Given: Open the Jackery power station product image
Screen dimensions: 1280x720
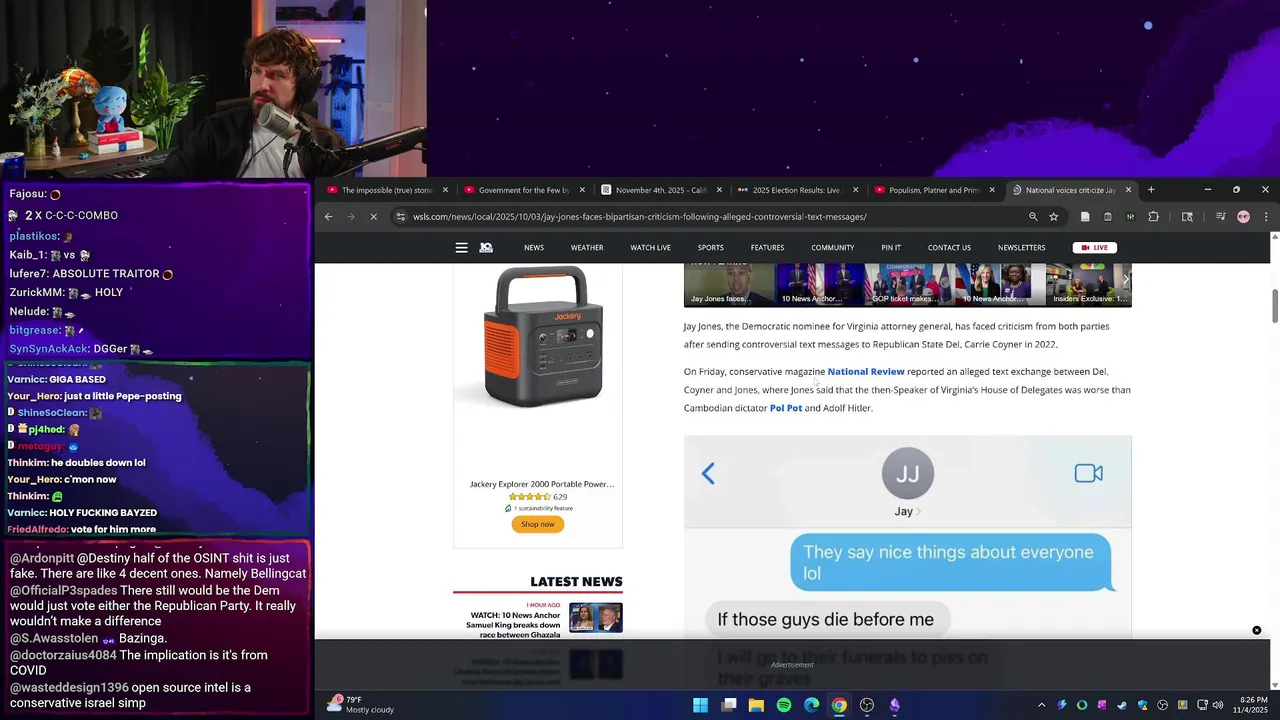Looking at the screenshot, I should pyautogui.click(x=544, y=336).
